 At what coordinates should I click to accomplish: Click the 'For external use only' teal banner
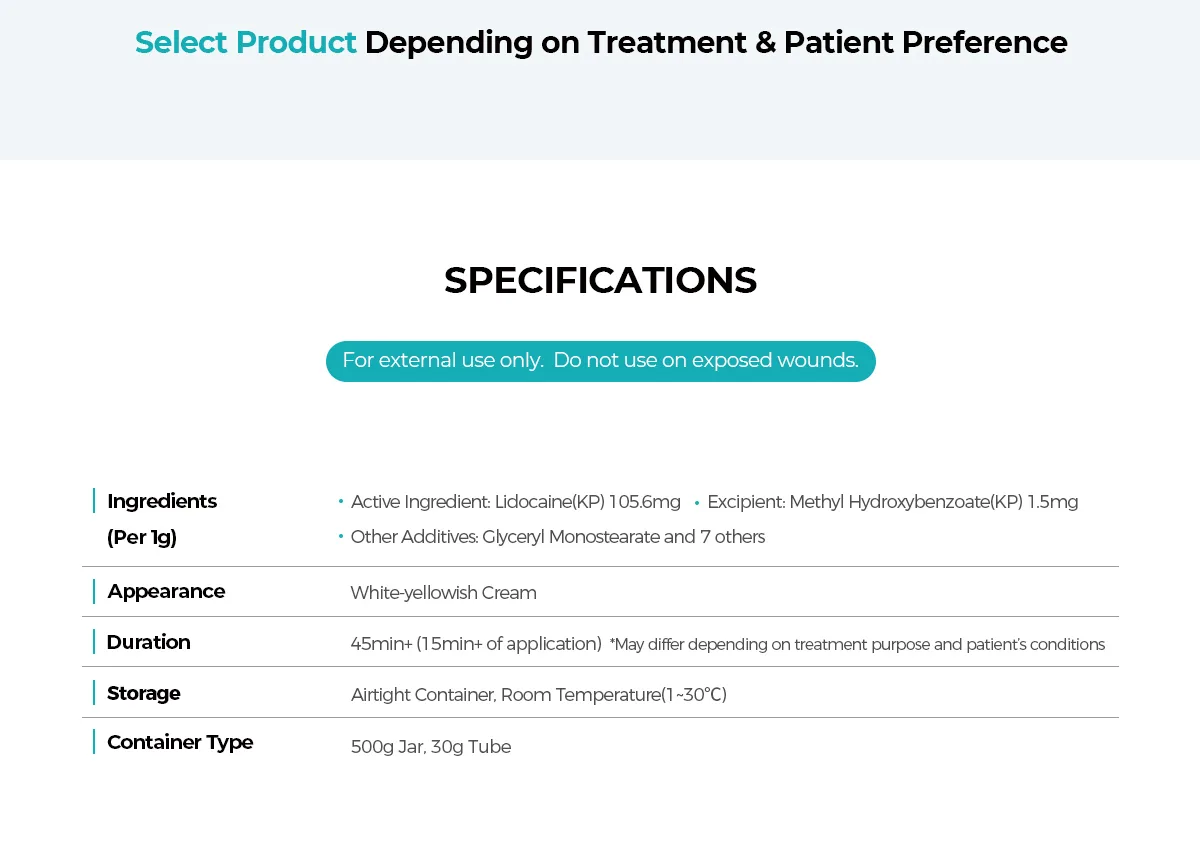[x=600, y=361]
